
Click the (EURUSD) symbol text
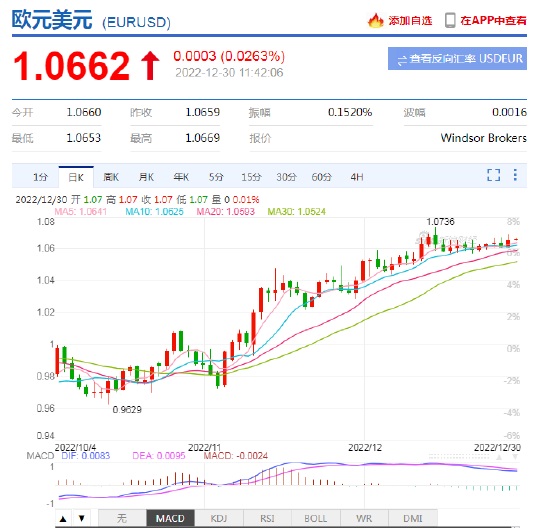click(x=136, y=22)
